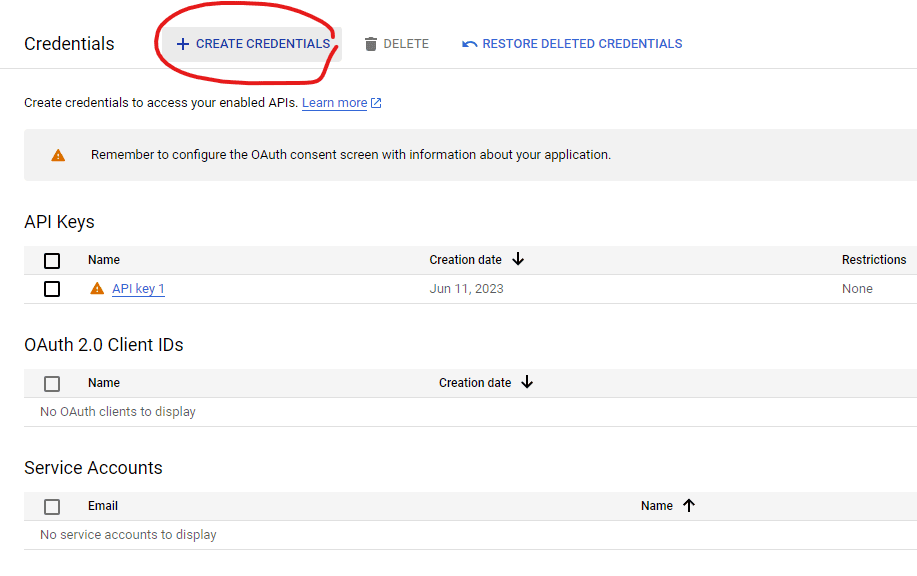Click the Delete toolbar button

[396, 43]
